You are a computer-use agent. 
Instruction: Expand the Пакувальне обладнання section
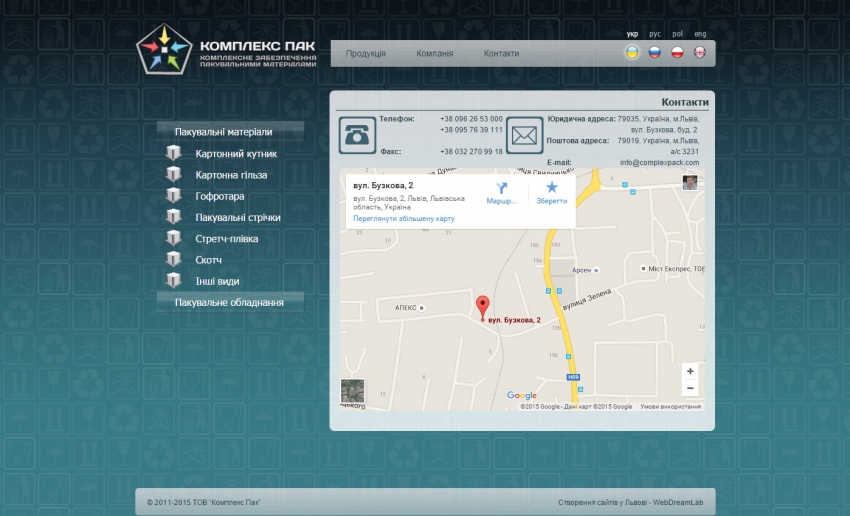tap(229, 302)
